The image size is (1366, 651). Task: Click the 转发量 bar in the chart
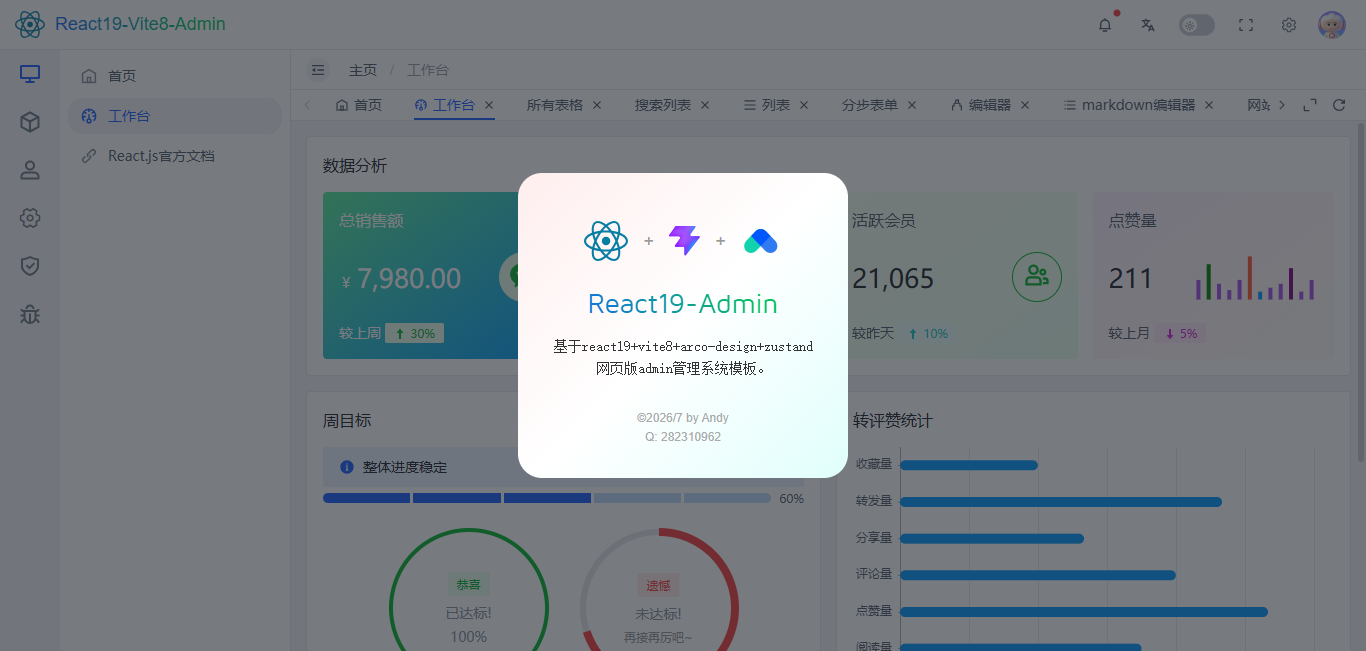click(1062, 502)
